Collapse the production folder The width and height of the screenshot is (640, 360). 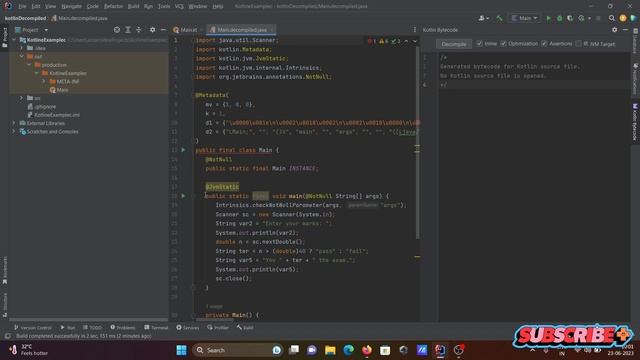(29, 65)
